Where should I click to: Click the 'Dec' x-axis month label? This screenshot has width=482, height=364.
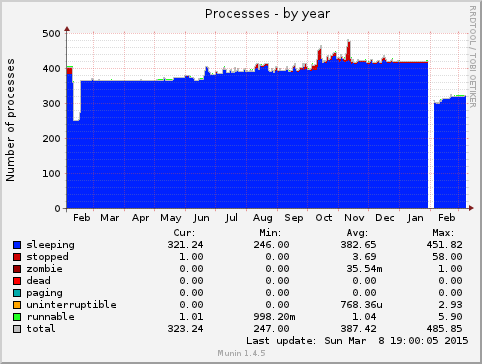[385, 218]
